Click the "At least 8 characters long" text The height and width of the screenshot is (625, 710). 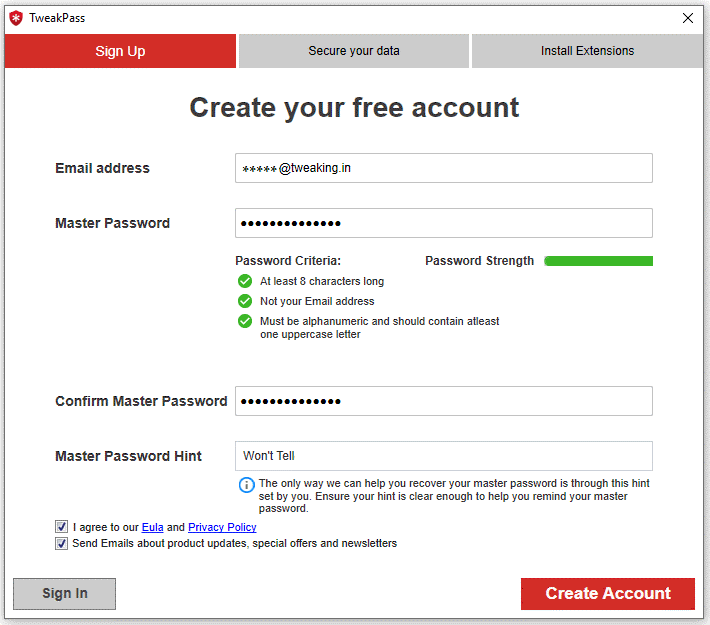pos(322,281)
